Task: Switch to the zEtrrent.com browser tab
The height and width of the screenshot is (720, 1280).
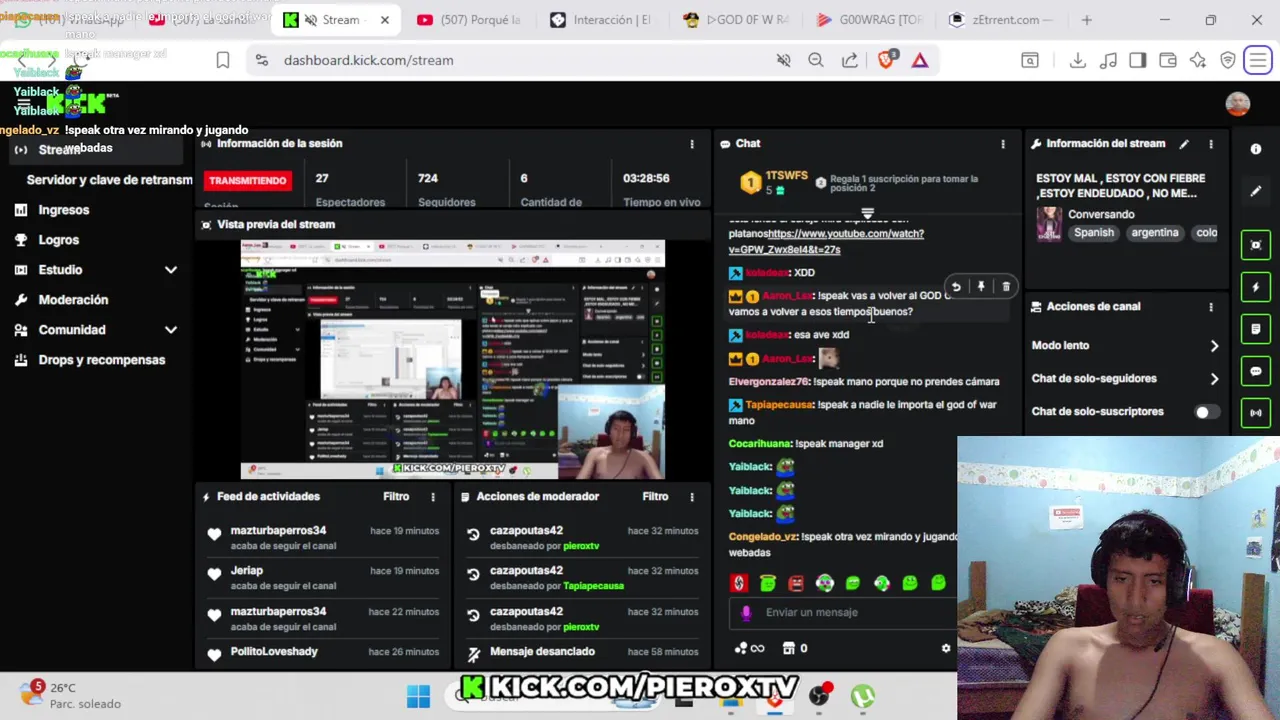Action: 1003,20
